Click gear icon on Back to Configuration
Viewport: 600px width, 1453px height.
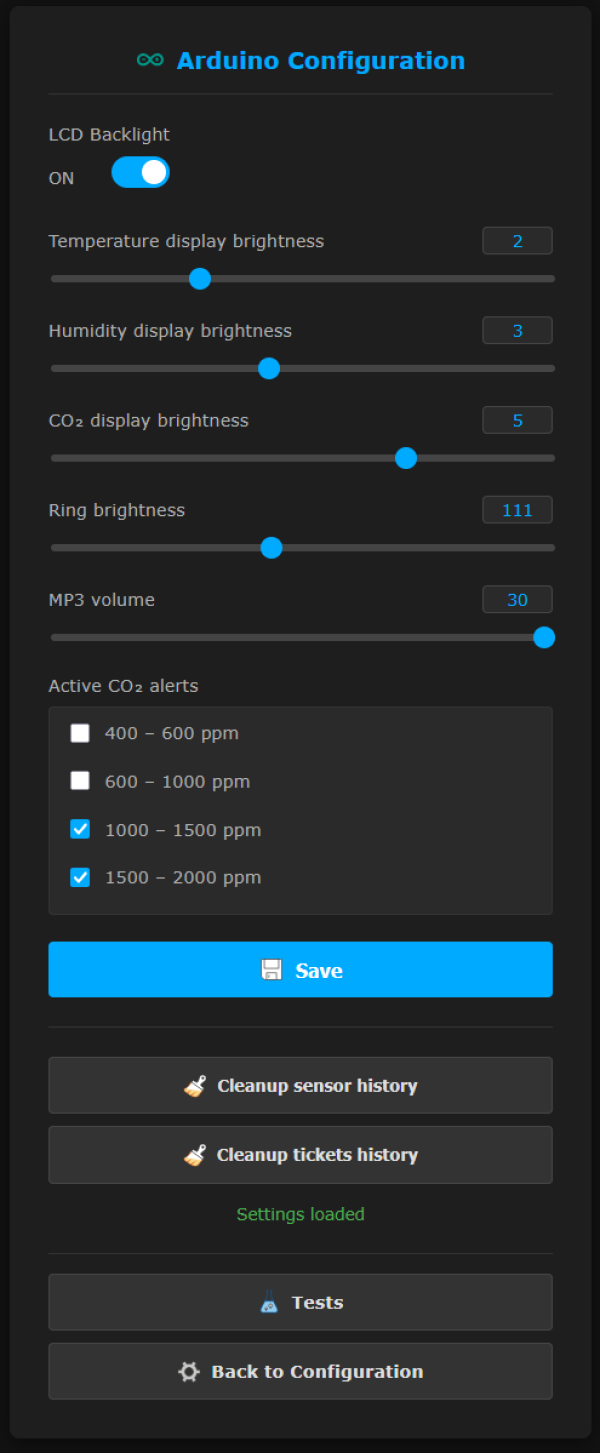pyautogui.click(x=189, y=1372)
